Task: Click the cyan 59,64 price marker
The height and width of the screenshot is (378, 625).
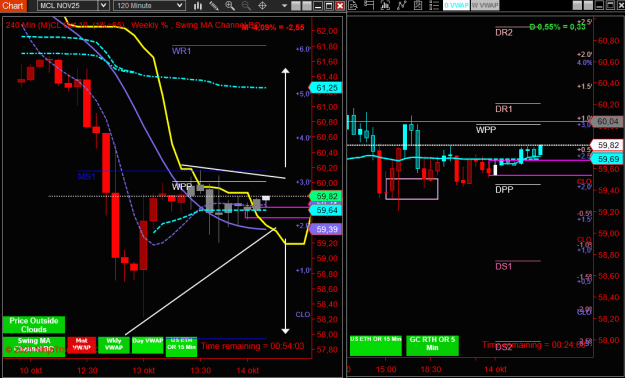Action: (x=326, y=210)
